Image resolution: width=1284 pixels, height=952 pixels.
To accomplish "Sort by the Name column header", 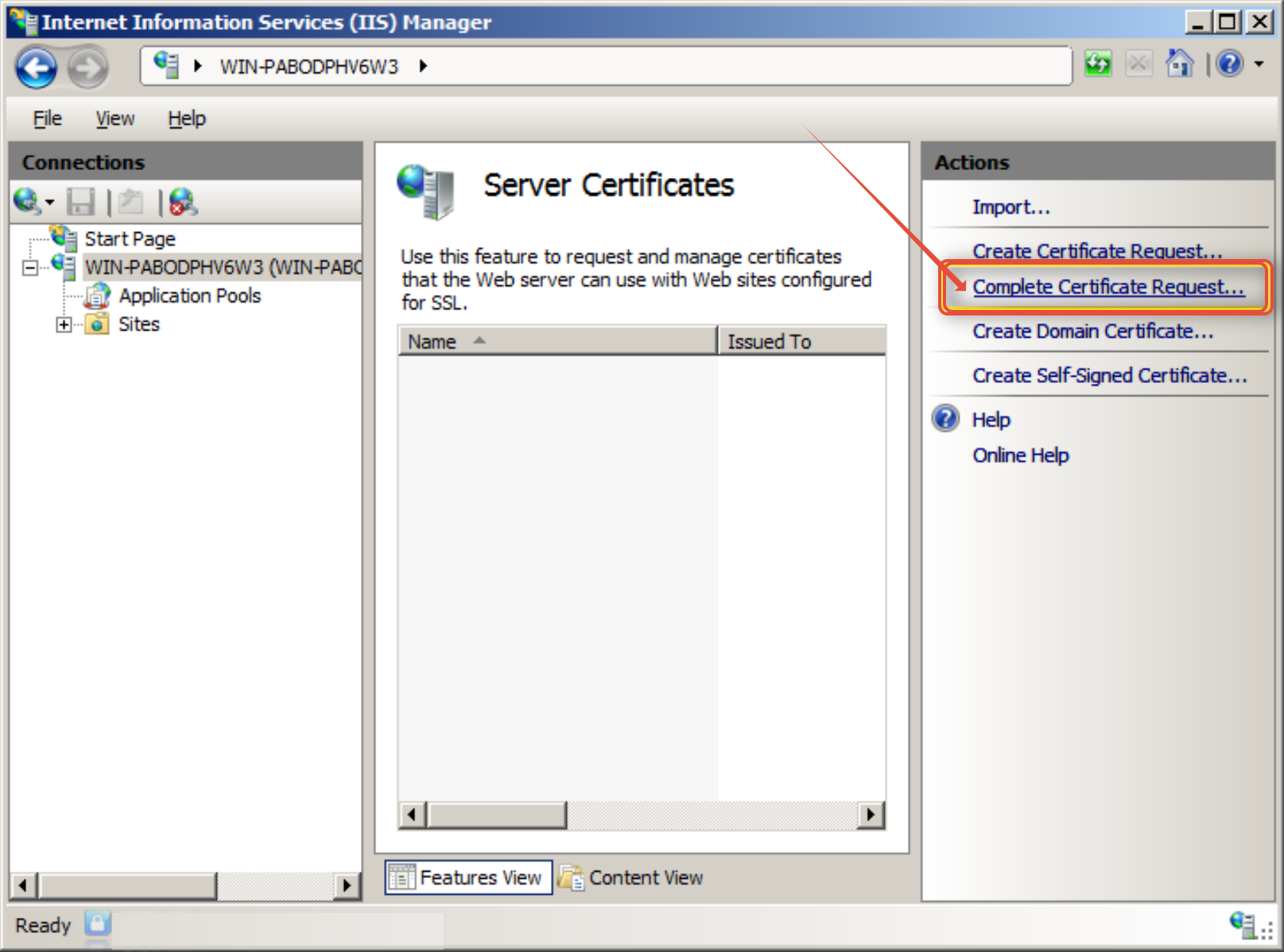I will (x=557, y=341).
